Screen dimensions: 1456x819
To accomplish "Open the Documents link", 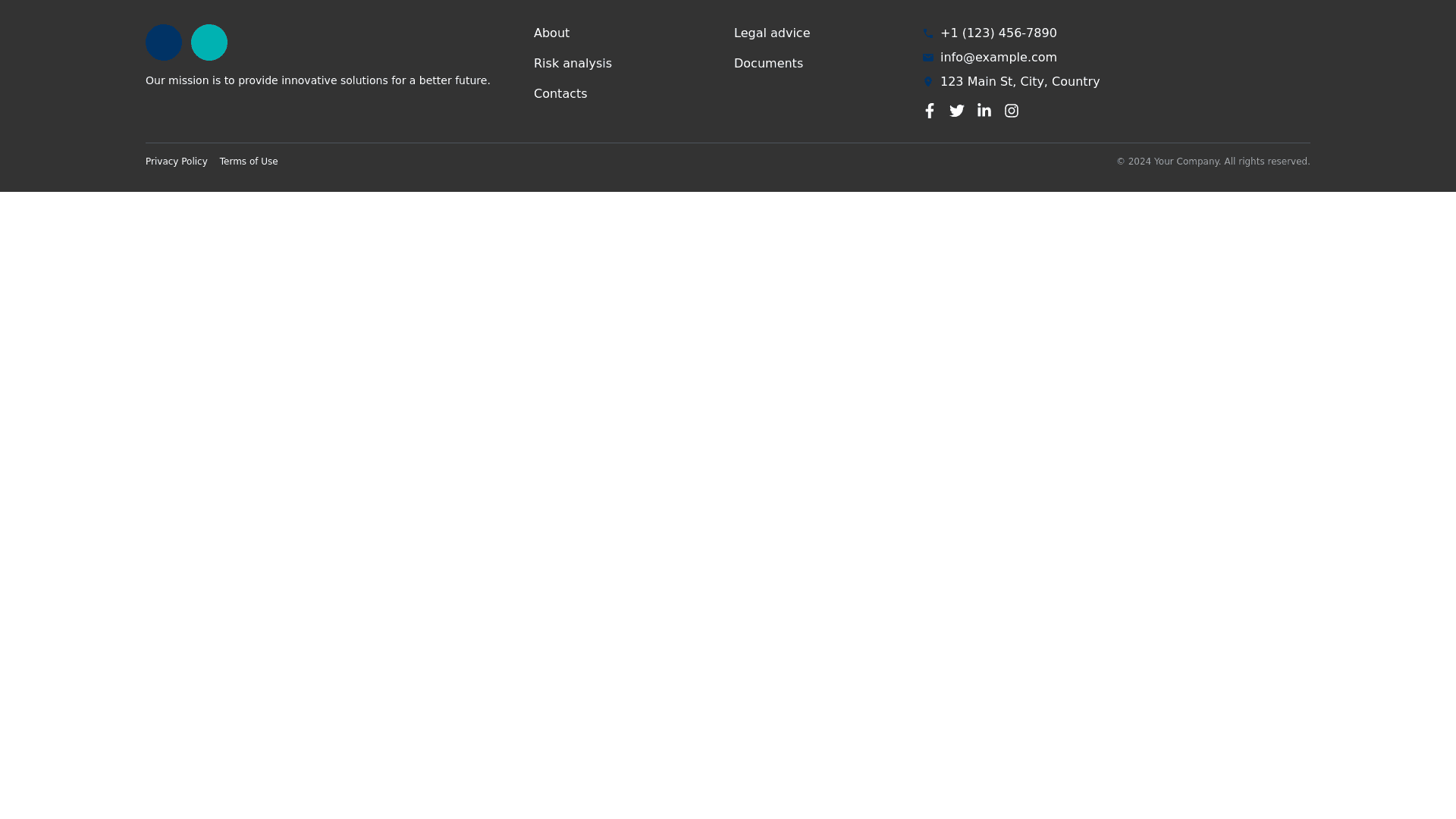I will coord(768,64).
